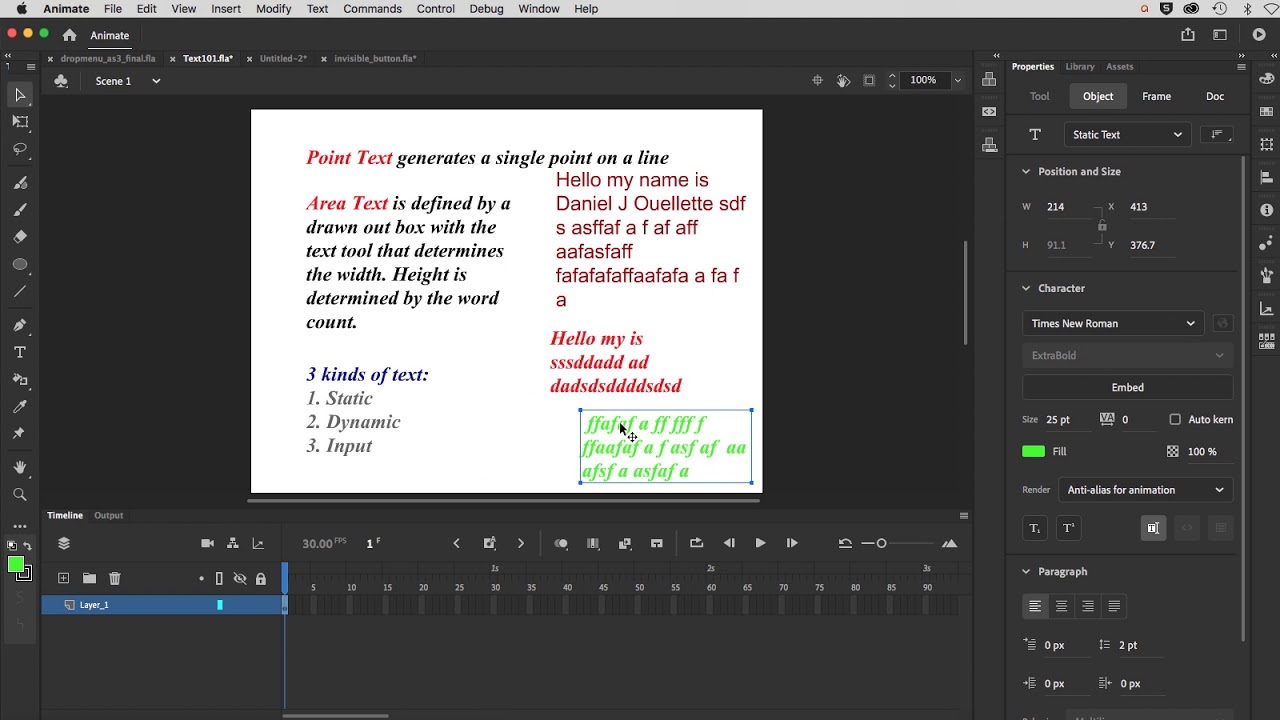The image size is (1280, 720).
Task: Select the Layer_1 timeline layer
Action: (163, 605)
